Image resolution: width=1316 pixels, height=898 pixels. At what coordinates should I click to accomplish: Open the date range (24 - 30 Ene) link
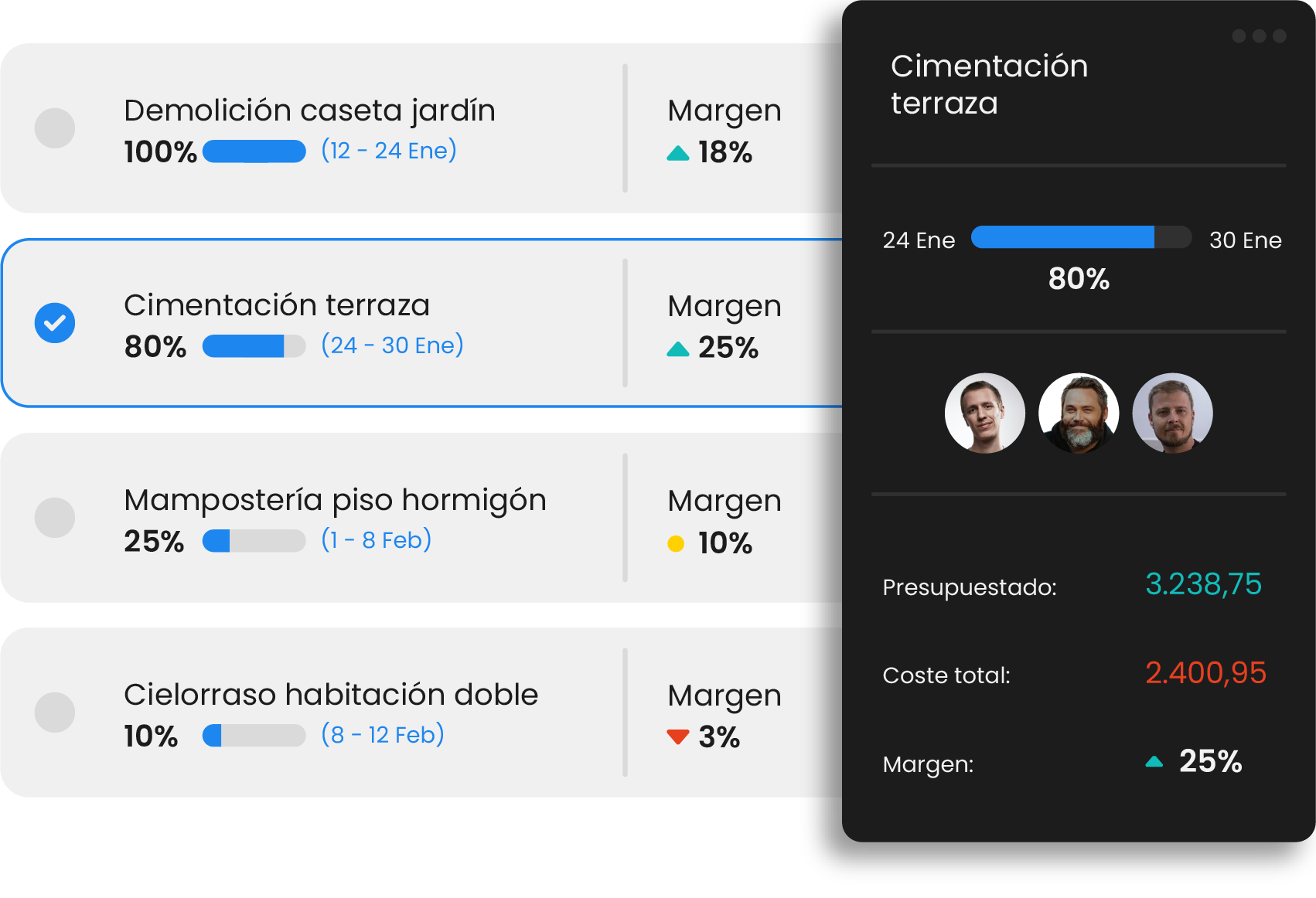point(393,345)
